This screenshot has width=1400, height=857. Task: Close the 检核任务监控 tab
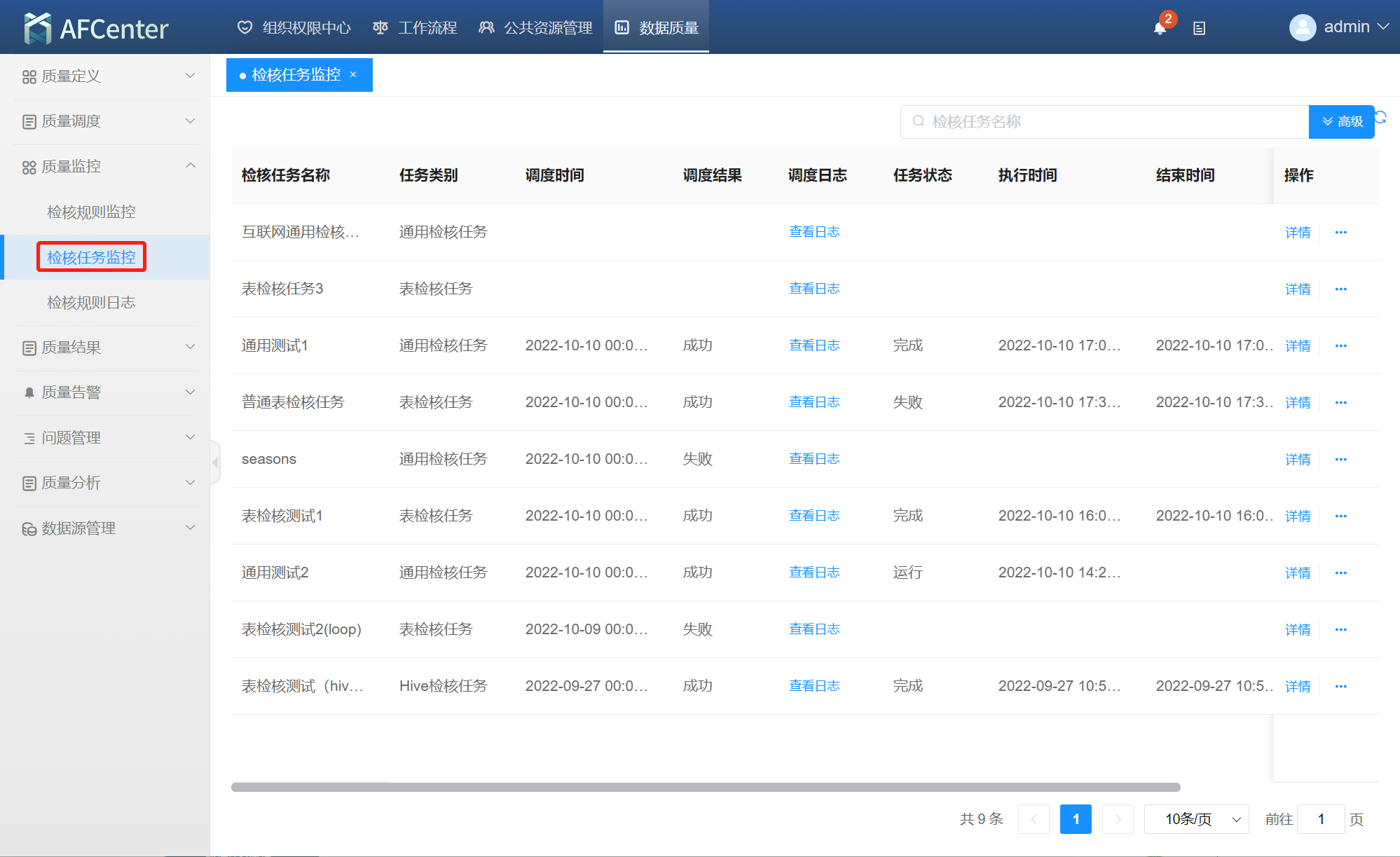pyautogui.click(x=353, y=75)
